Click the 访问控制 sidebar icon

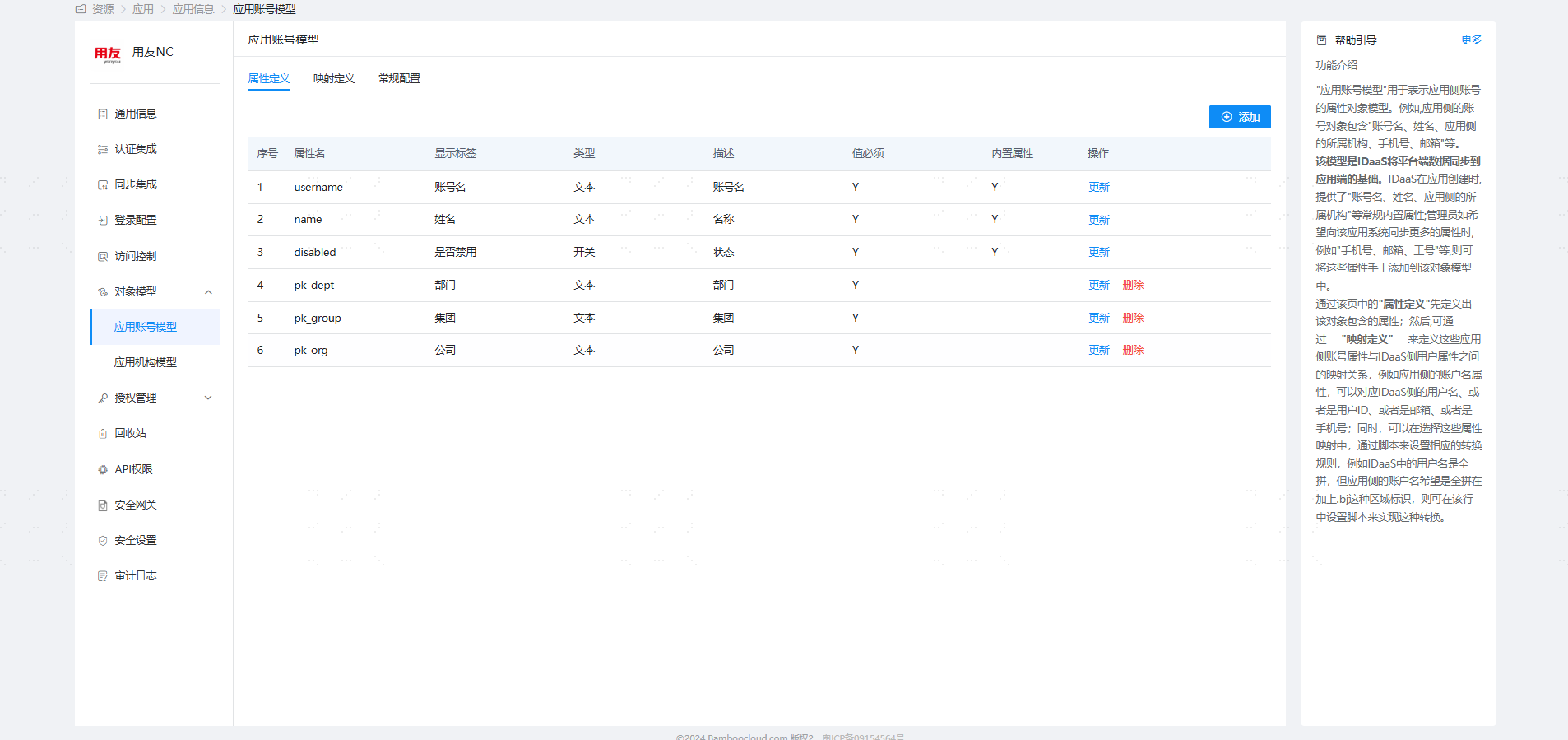pos(103,257)
